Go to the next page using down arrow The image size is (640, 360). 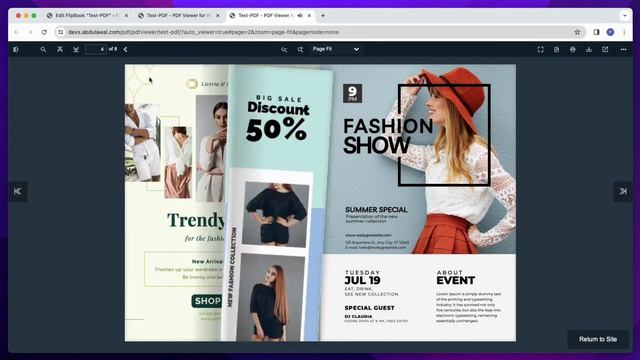(76, 49)
